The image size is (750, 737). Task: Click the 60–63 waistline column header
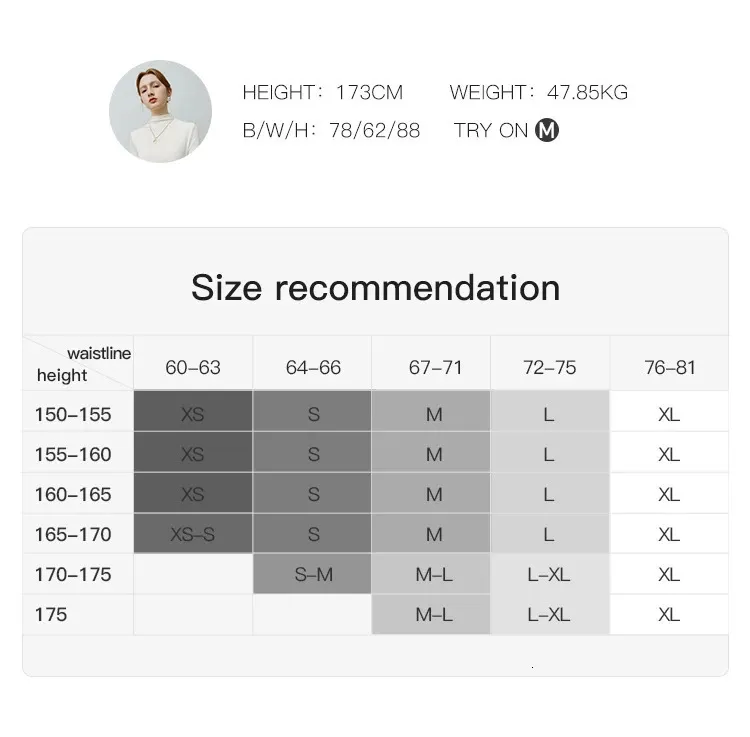(x=193, y=367)
